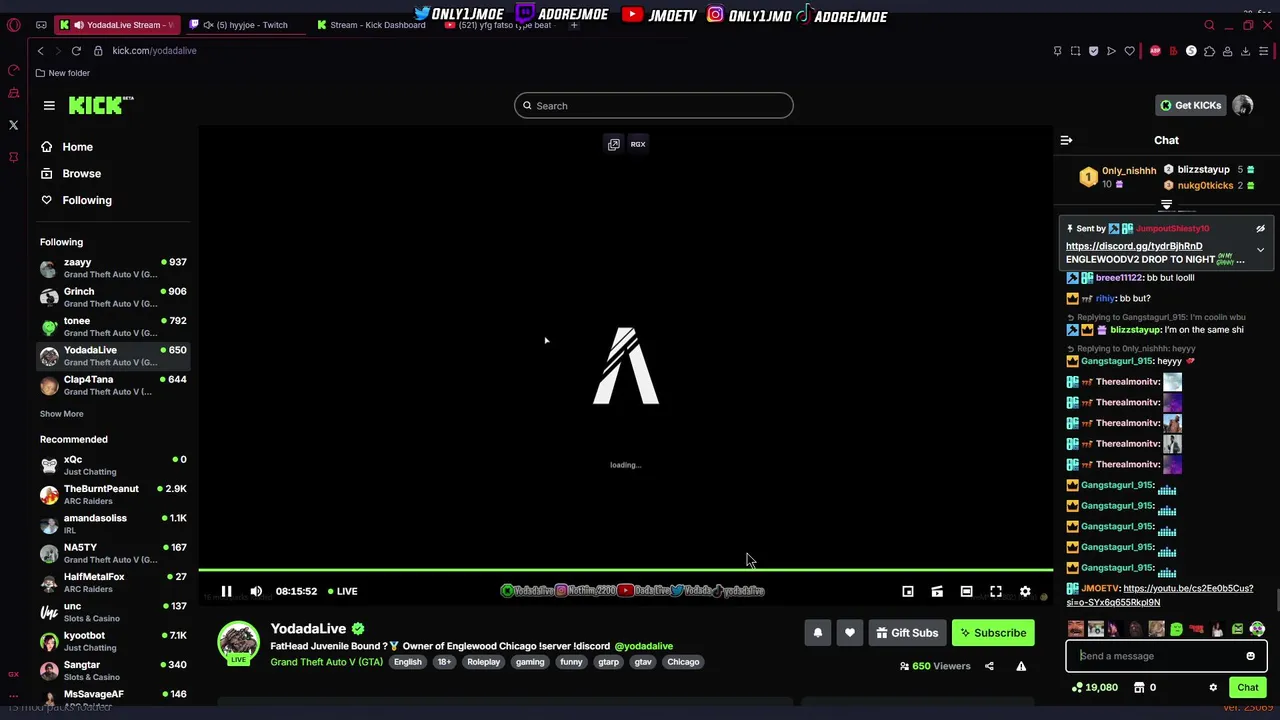Click the English stream tag
Image resolution: width=1280 pixels, height=720 pixels.
coord(407,662)
